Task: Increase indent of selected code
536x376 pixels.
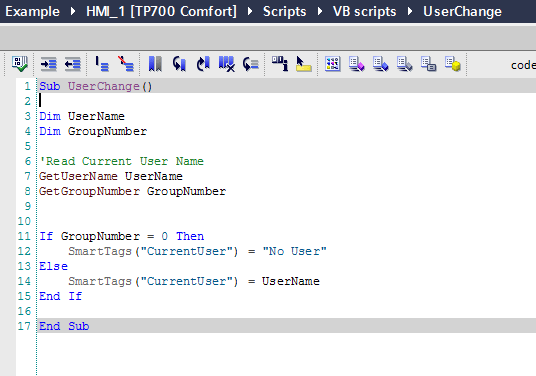Action: coord(49,64)
